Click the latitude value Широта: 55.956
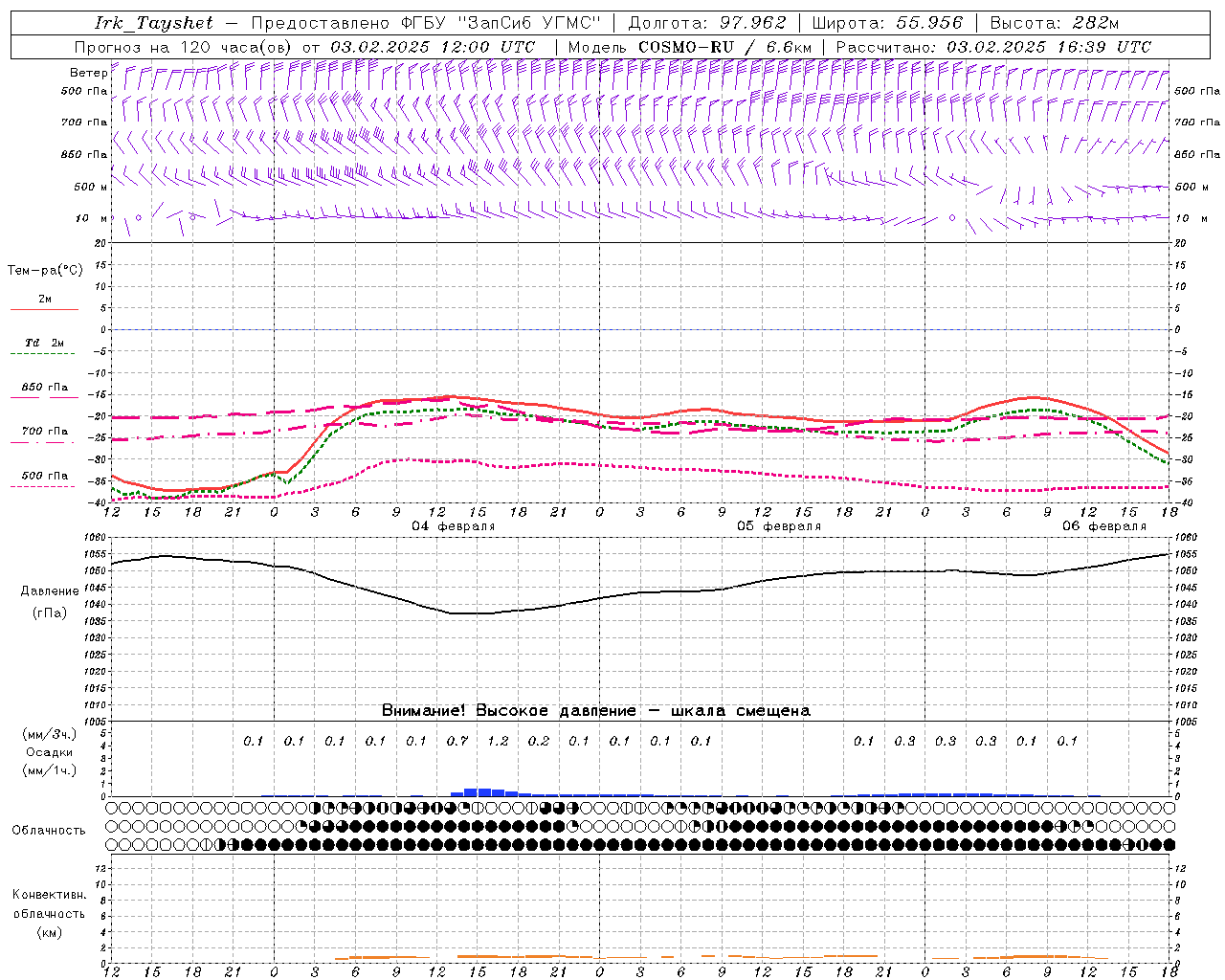Image resolution: width=1225 pixels, height=980 pixels. point(887,23)
